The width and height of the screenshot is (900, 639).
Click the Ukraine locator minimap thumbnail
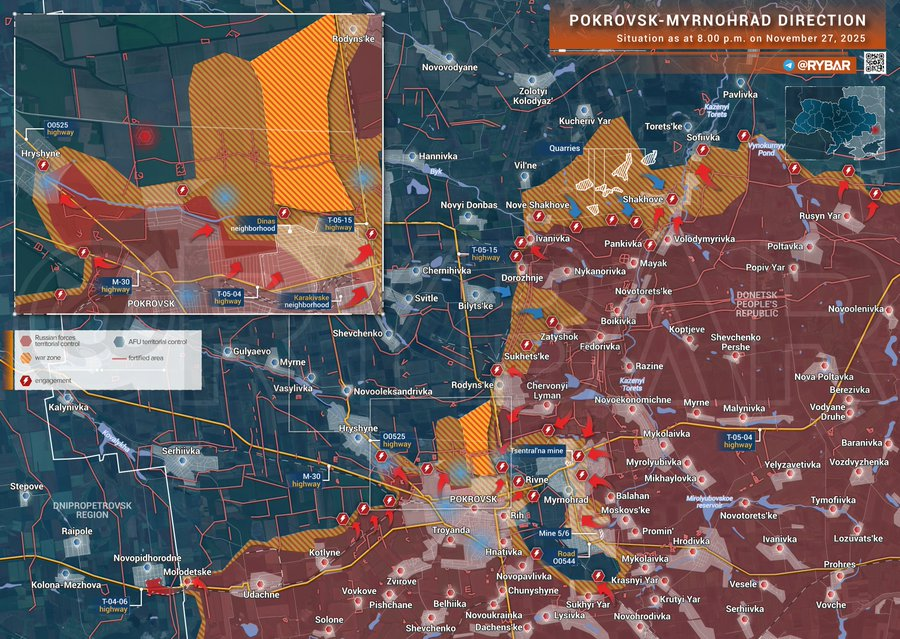[835, 123]
